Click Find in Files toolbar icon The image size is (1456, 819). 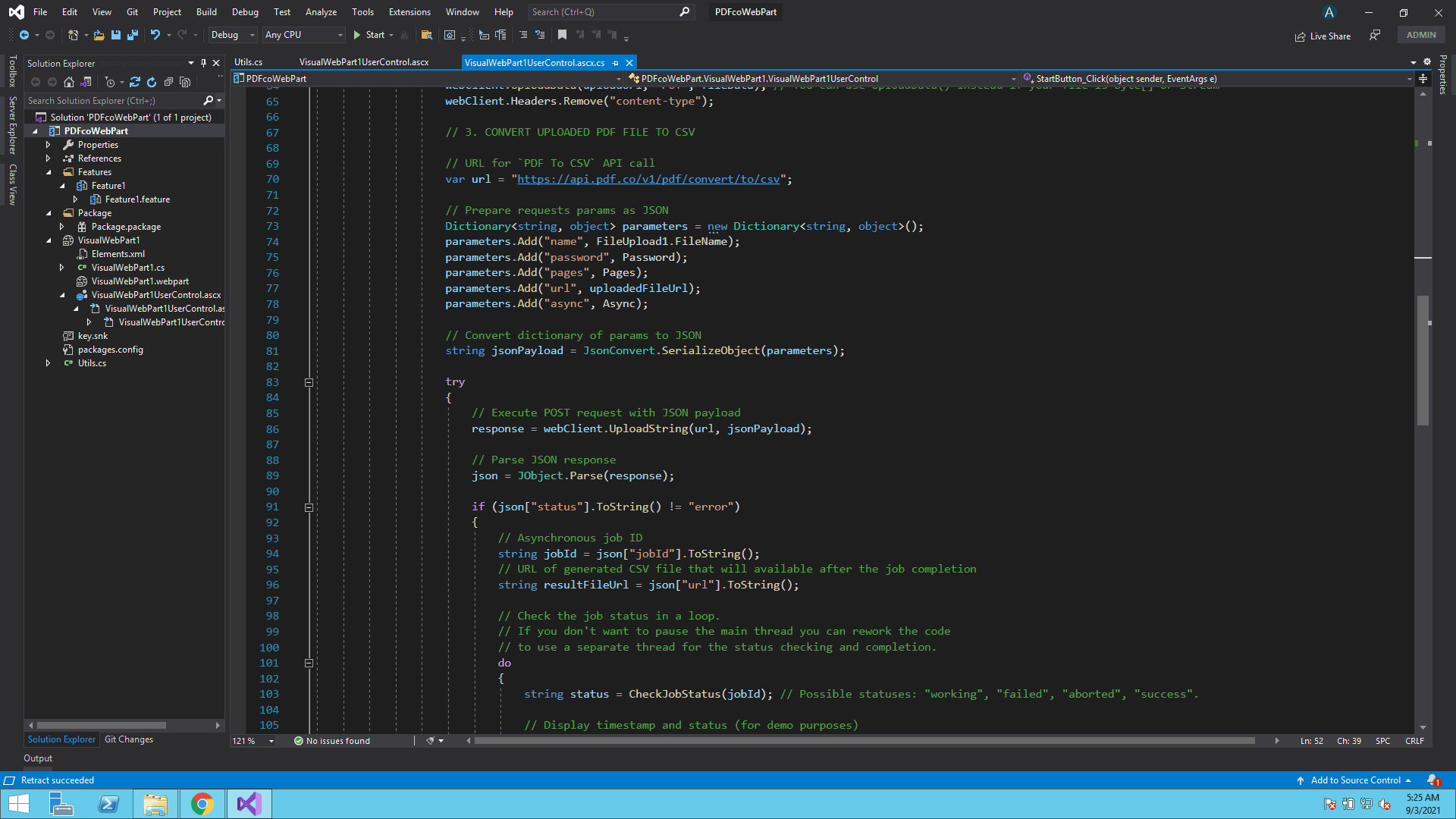click(427, 35)
